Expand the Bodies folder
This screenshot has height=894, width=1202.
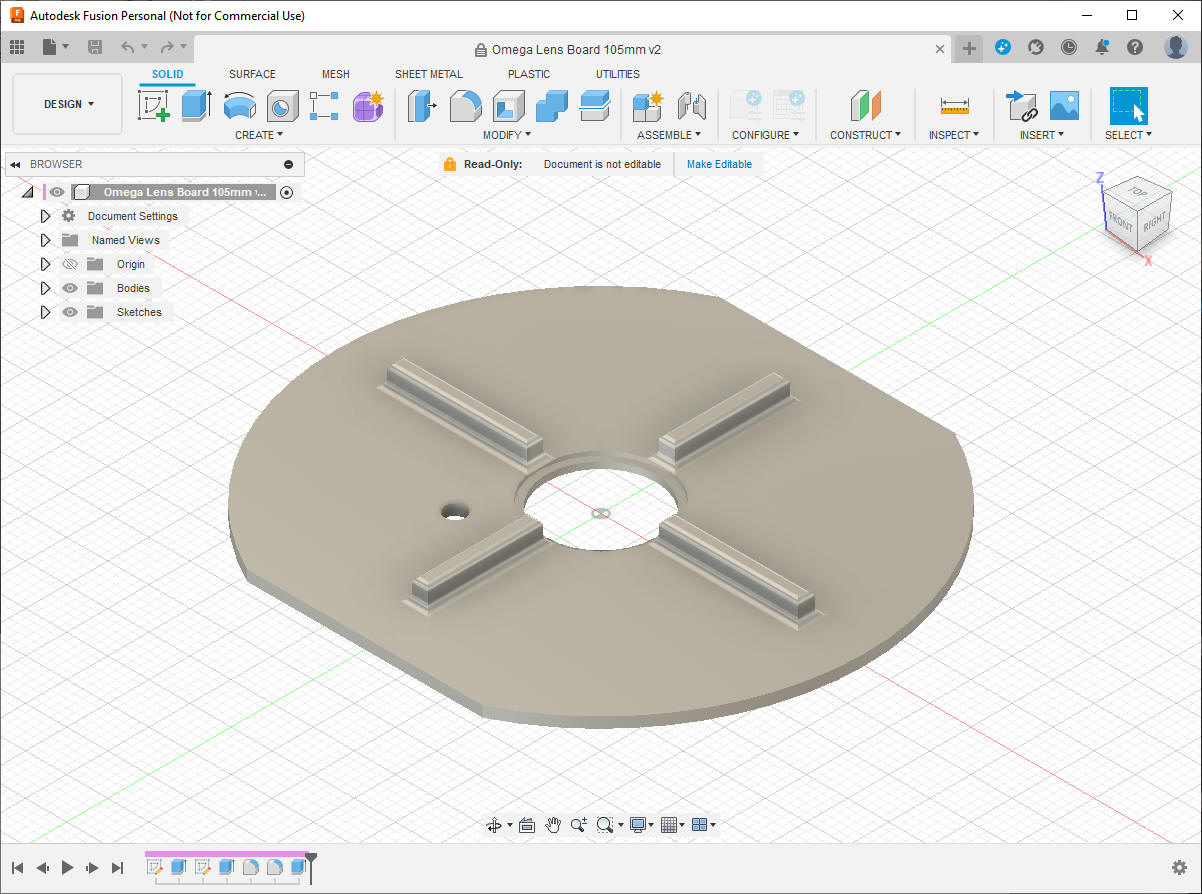pos(45,288)
